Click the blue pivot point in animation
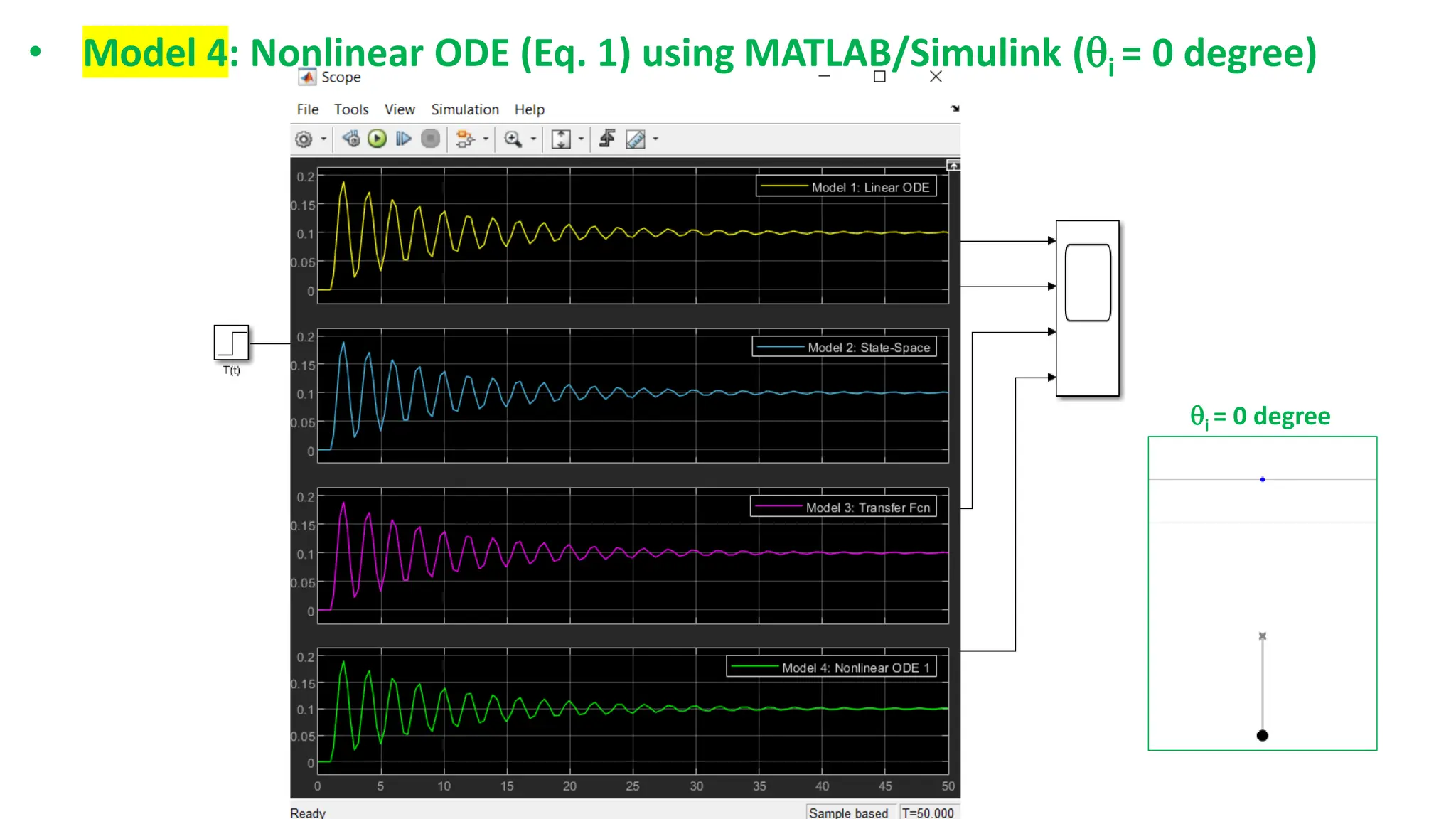The height and width of the screenshot is (819, 1456). pos(1263,479)
